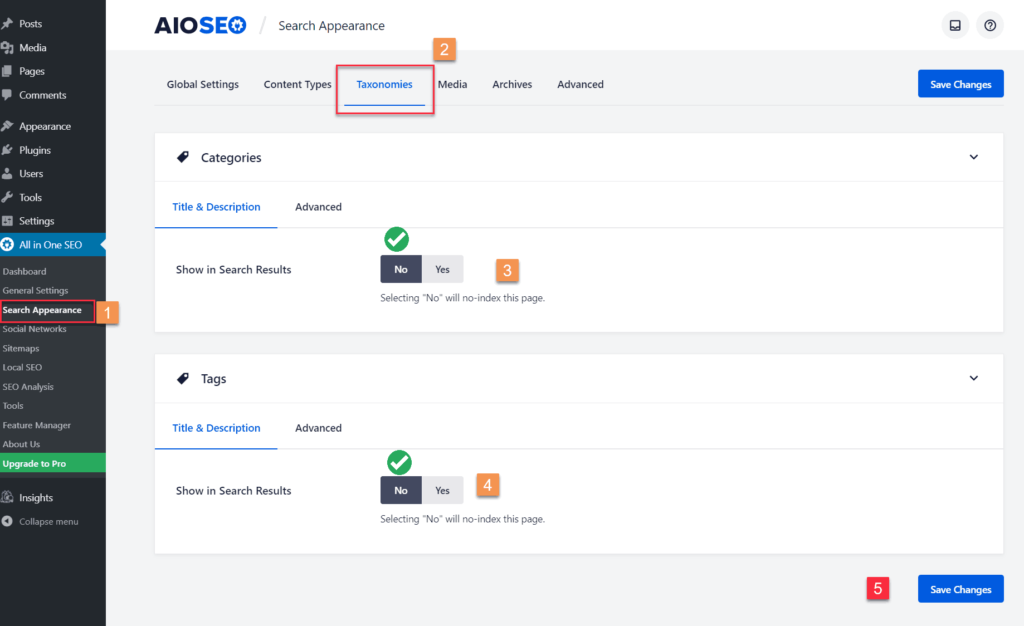Open the top-level Advanced tab
The image size is (1024, 626).
580,84
